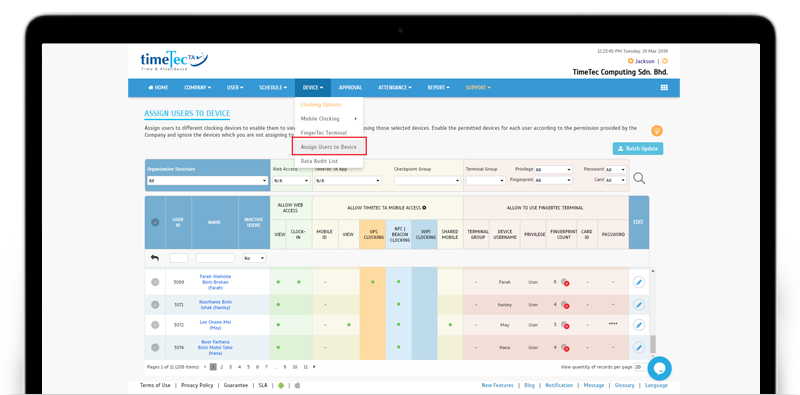Click the user icon before Jackson
The height and width of the screenshot is (395, 800).
pos(631,61)
